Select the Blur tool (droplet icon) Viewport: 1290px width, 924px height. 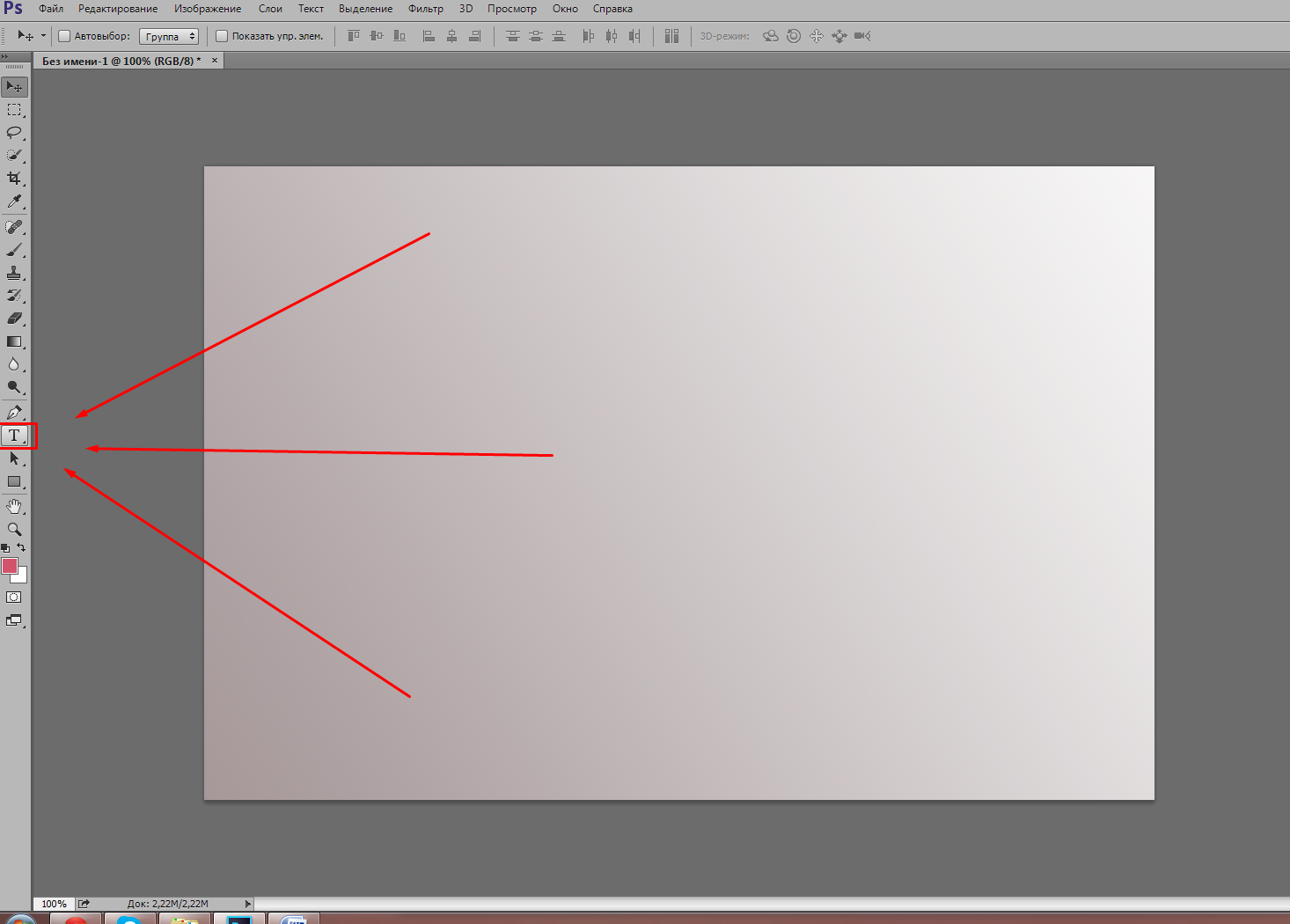click(15, 364)
